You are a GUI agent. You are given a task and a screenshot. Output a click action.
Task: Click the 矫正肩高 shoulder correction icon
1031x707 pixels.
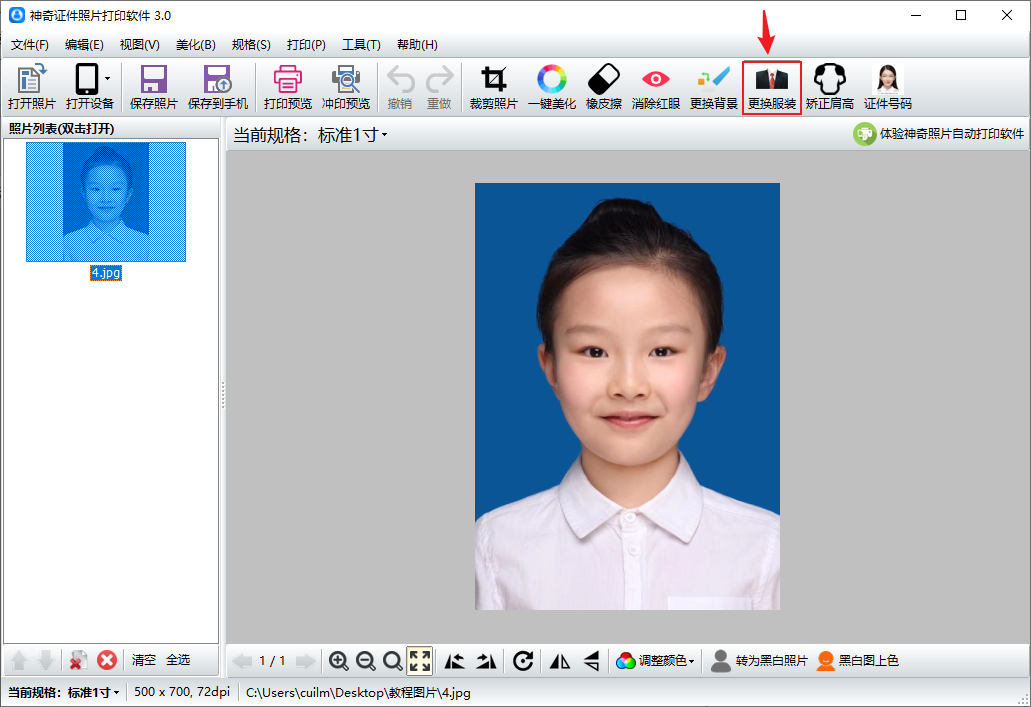pyautogui.click(x=829, y=88)
